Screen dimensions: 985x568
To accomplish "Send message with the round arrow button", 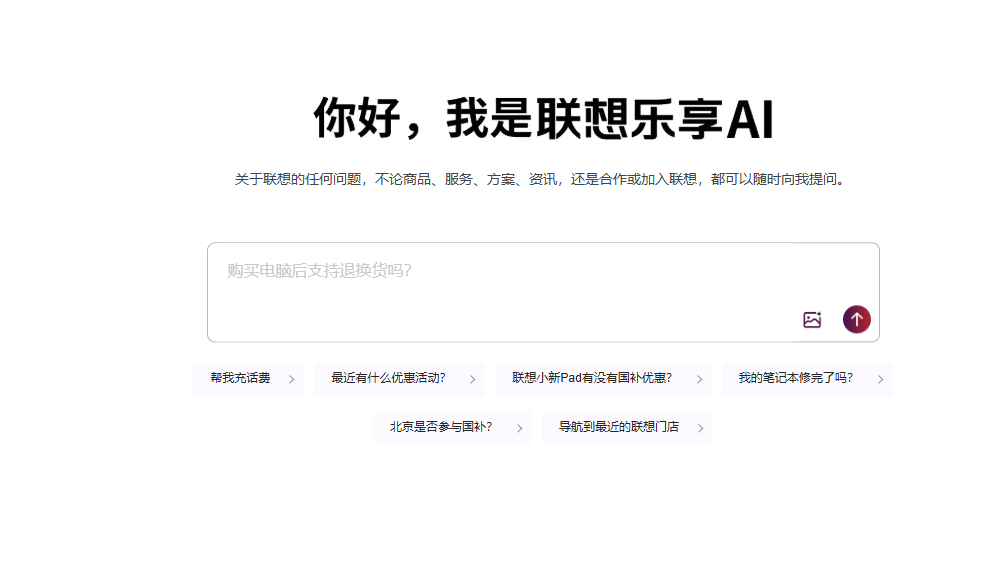I will click(x=856, y=319).
